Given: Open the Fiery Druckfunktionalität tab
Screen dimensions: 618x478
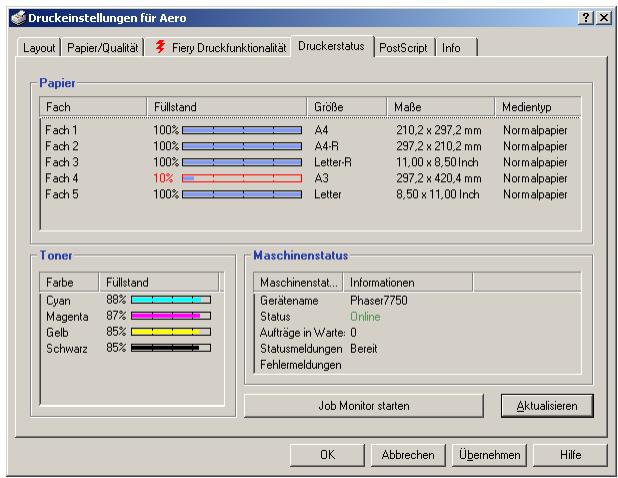Looking at the screenshot, I should coord(218,48).
